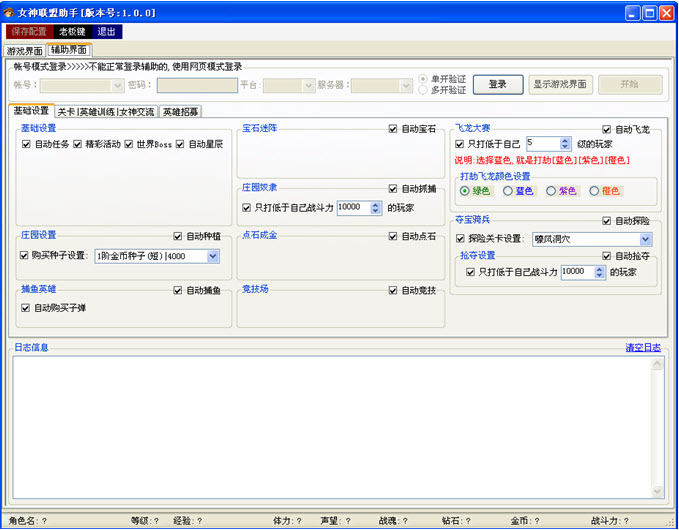Viewport: 679px width, 530px height.
Task: Select the 紫色 dragon color radio button
Action: 550,191
